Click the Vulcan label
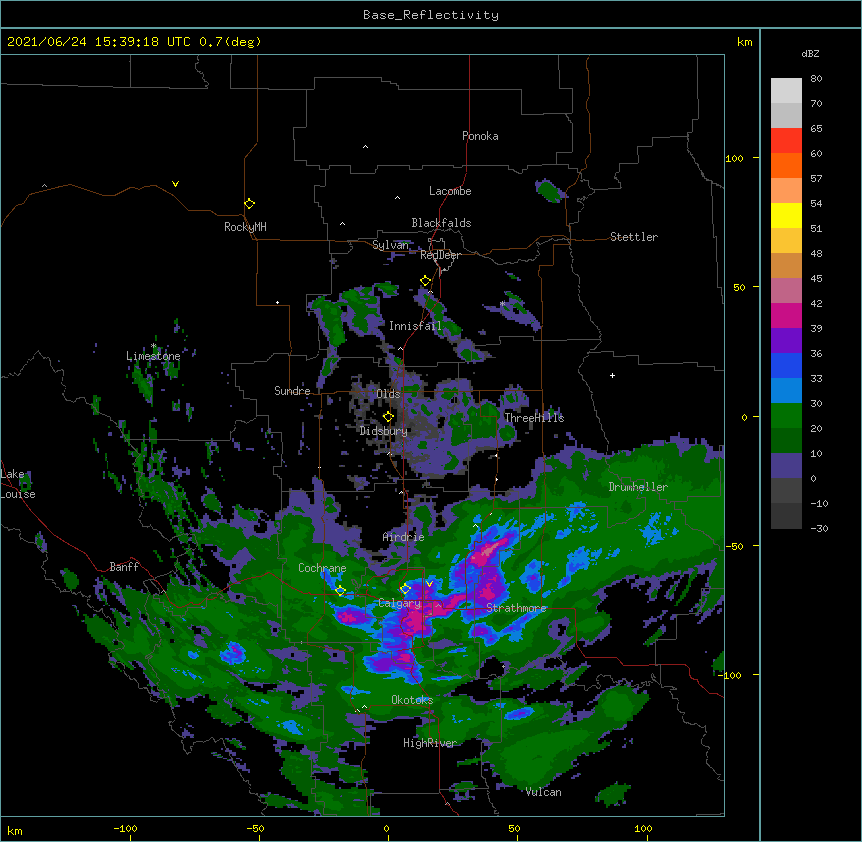The image size is (862, 842). pyautogui.click(x=543, y=792)
